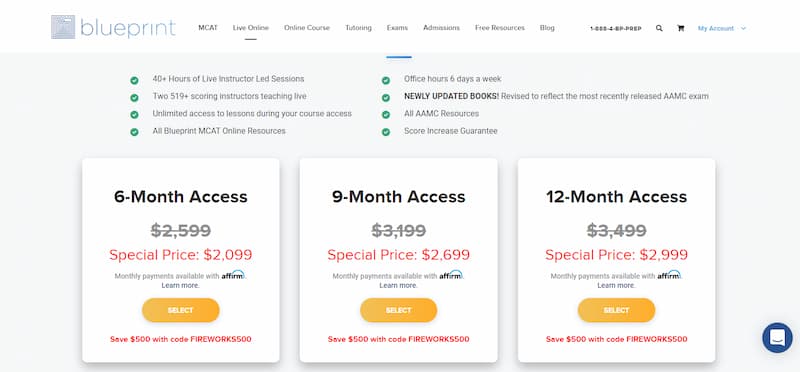Click the Affirm logo in 6-Month card

(233, 275)
